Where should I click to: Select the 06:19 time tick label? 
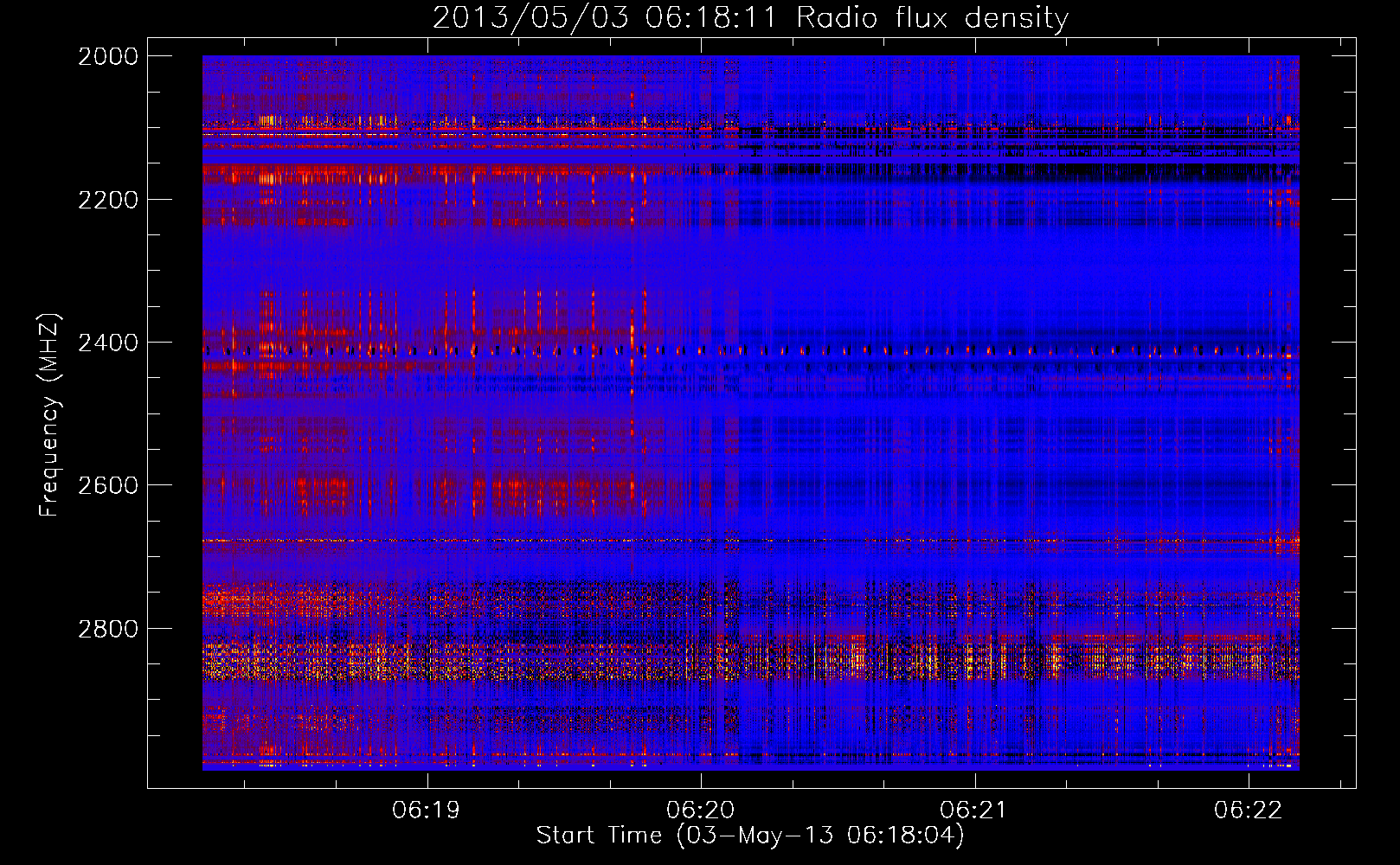tap(427, 810)
